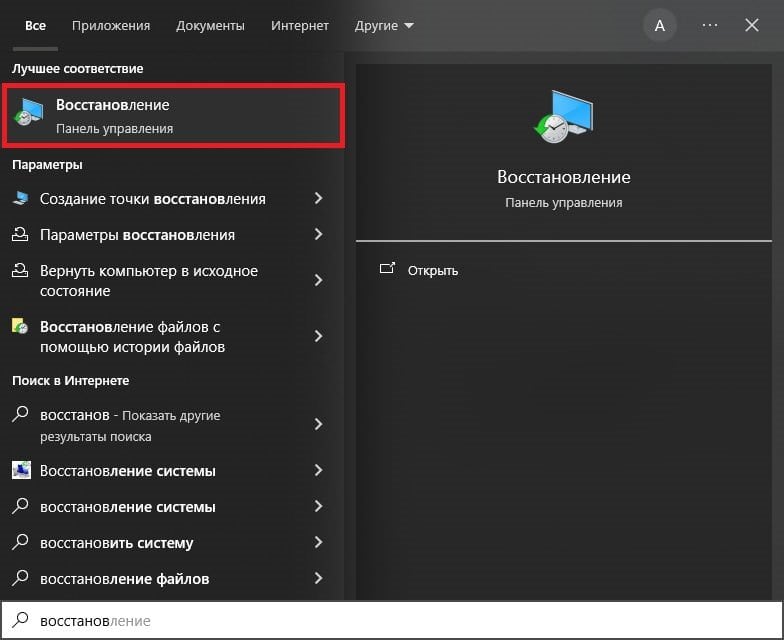Expand arrow for Восстановление файлов с помощью истории
Viewport: 784px width, 640px height.
coord(318,336)
